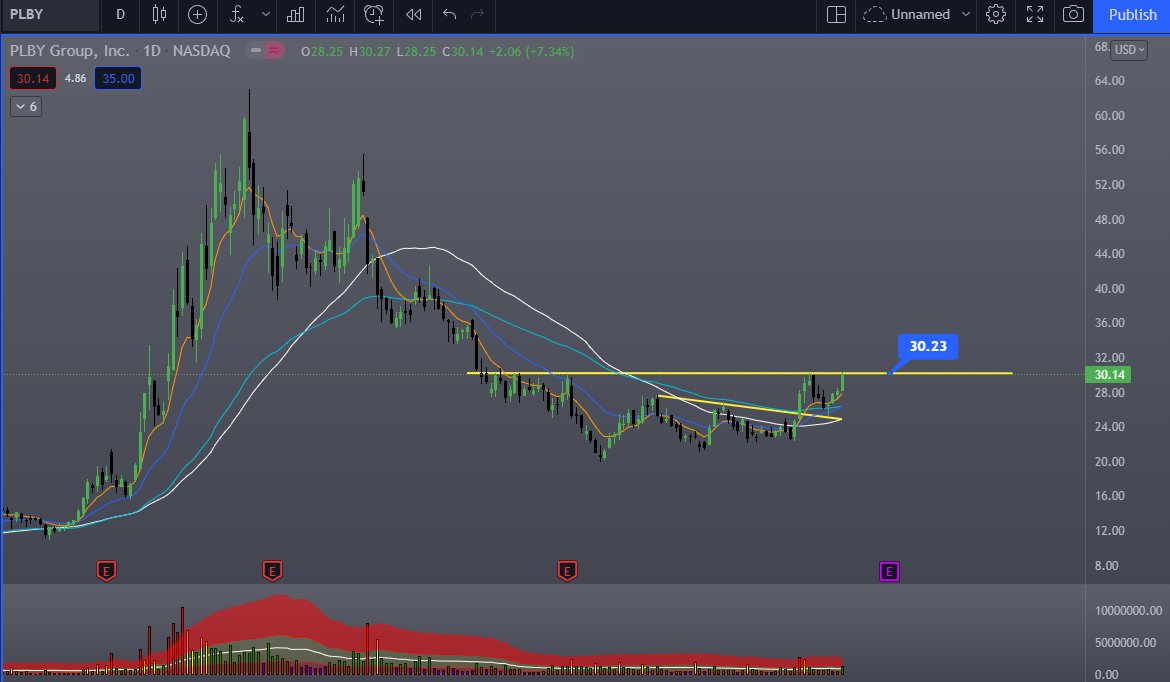Click the 12.00 price scale label
This screenshot has width=1170, height=682.
1110,531
